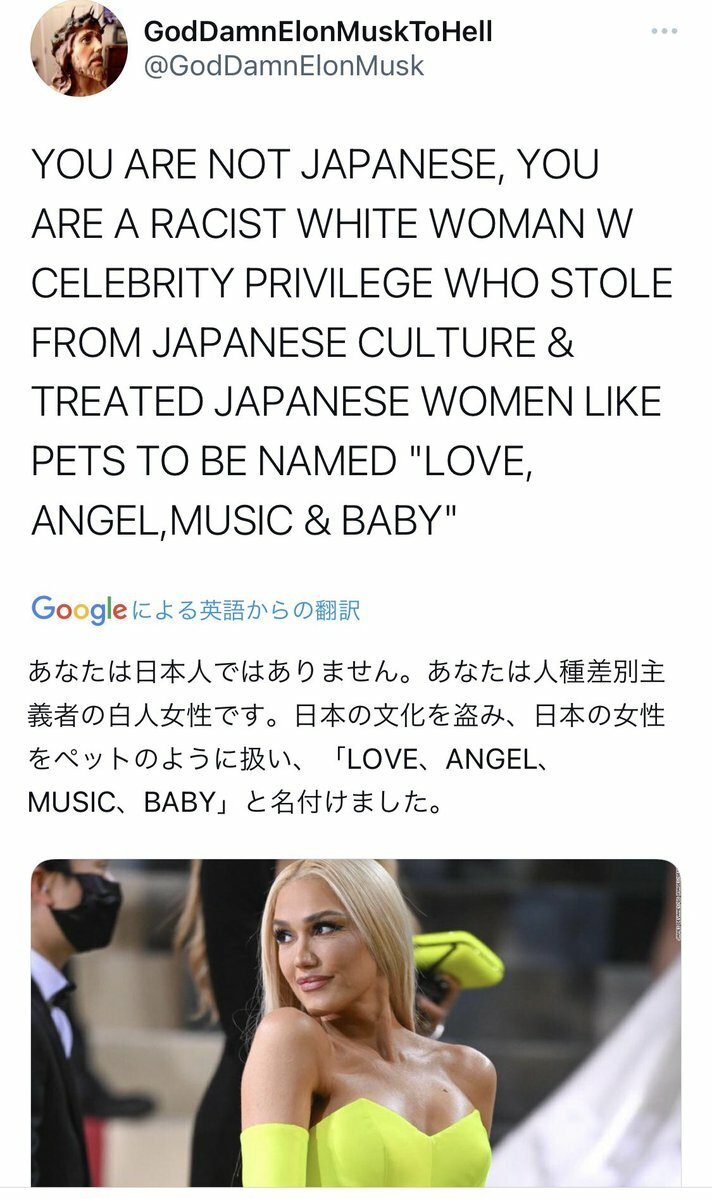Click the line CELEBRITY PRIVILEGE WHO STOLE
Screen dimensions: 712x1199
[x=352, y=284]
